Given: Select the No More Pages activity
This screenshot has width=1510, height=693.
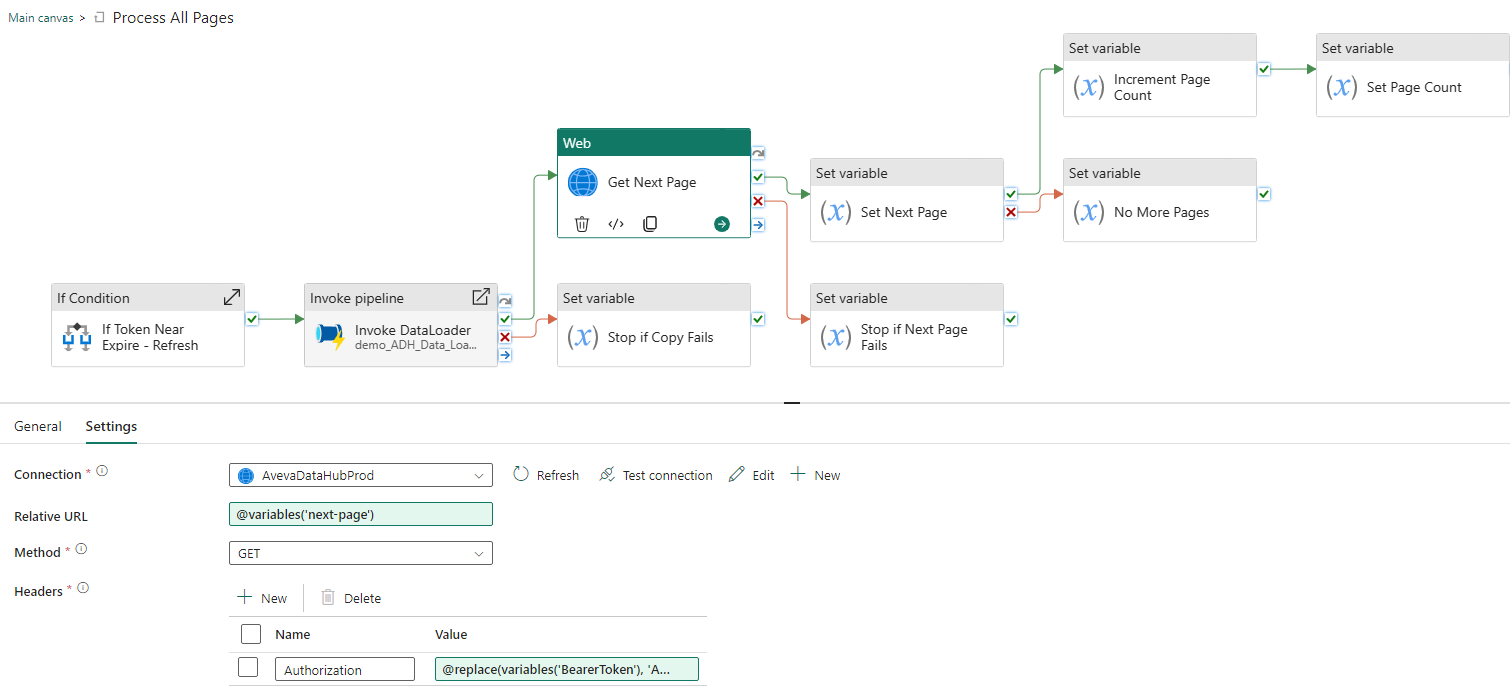Looking at the screenshot, I should [1160, 200].
